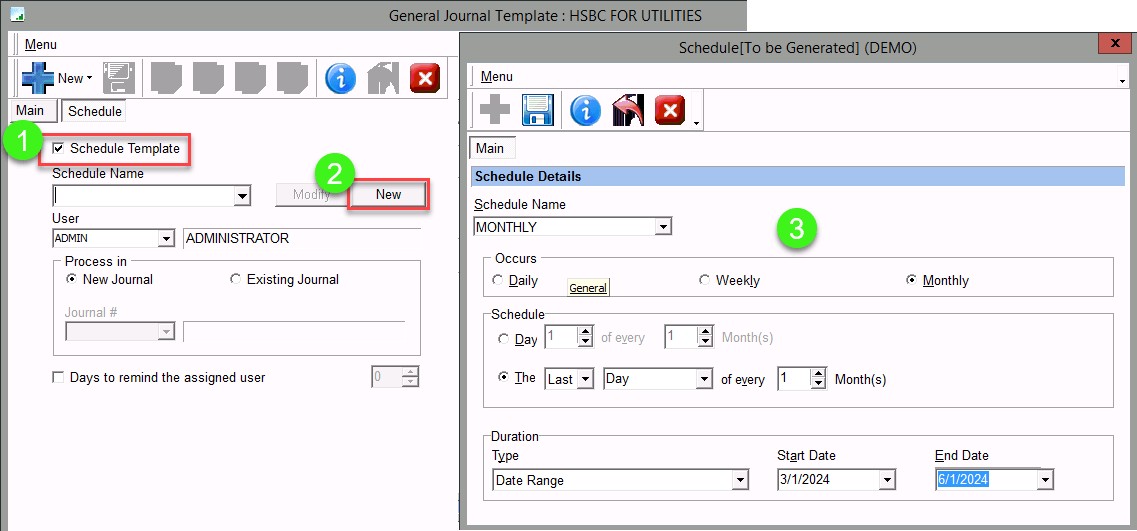Click the undo arrow icon in Schedule toolbar
The width and height of the screenshot is (1137, 531).
pos(628,110)
